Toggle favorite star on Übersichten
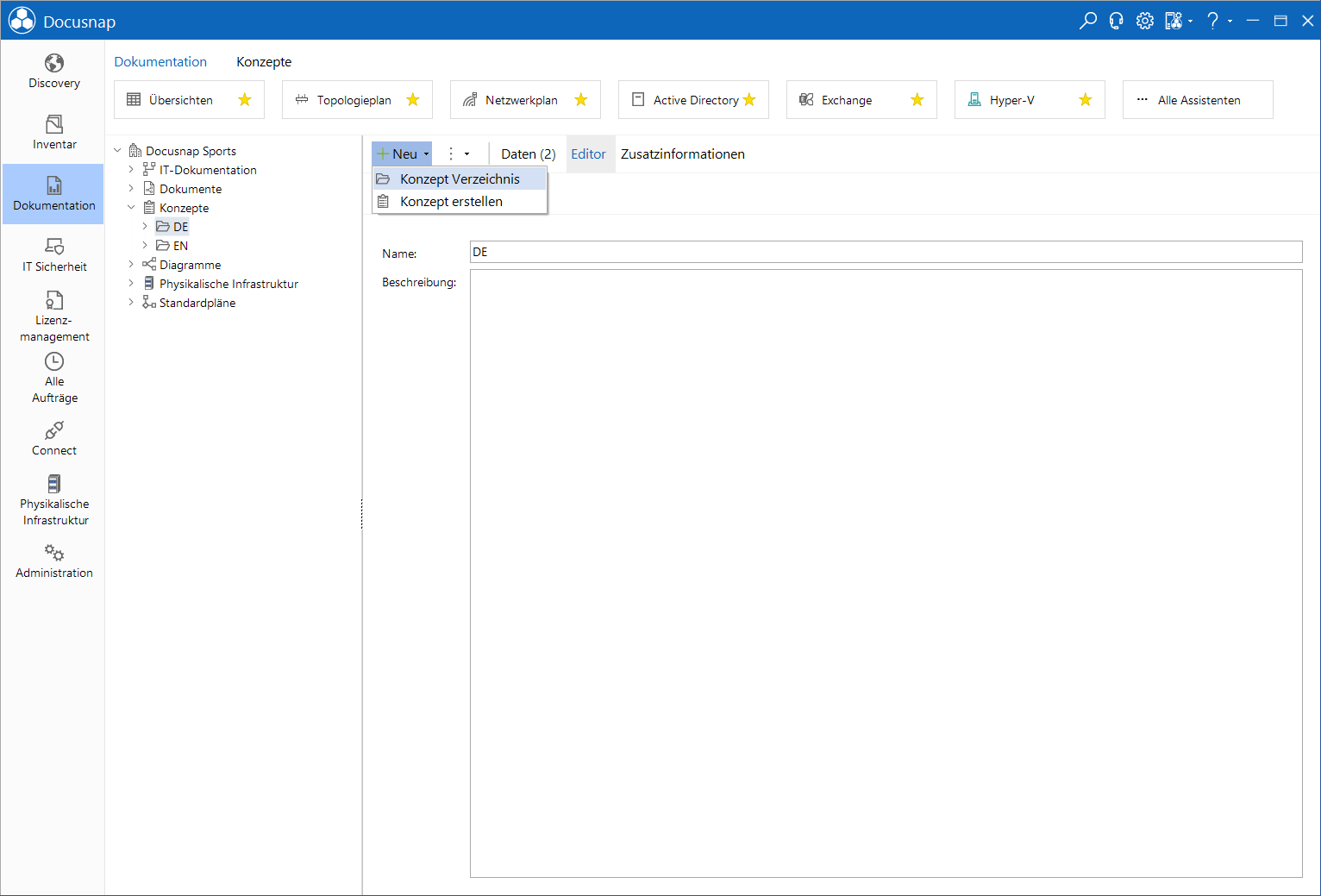1321x896 pixels. 245,100
